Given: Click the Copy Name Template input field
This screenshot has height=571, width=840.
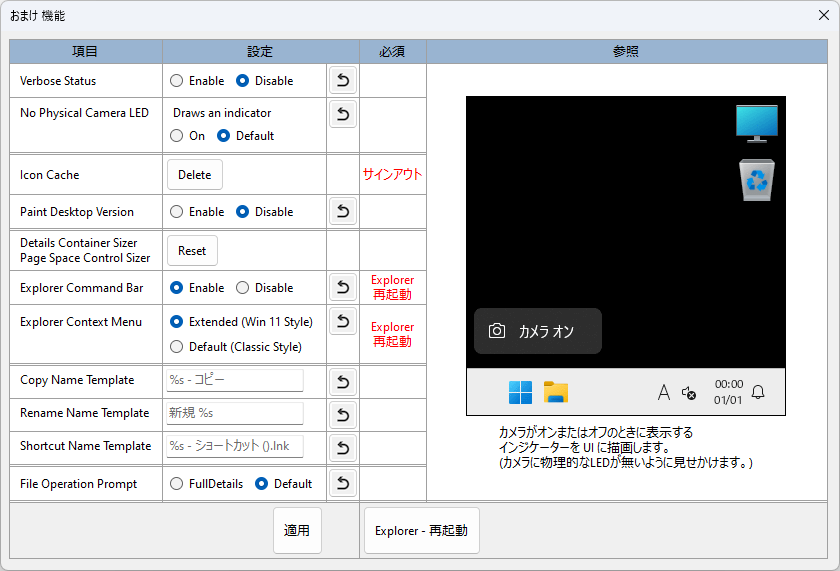Looking at the screenshot, I should coord(235,380).
